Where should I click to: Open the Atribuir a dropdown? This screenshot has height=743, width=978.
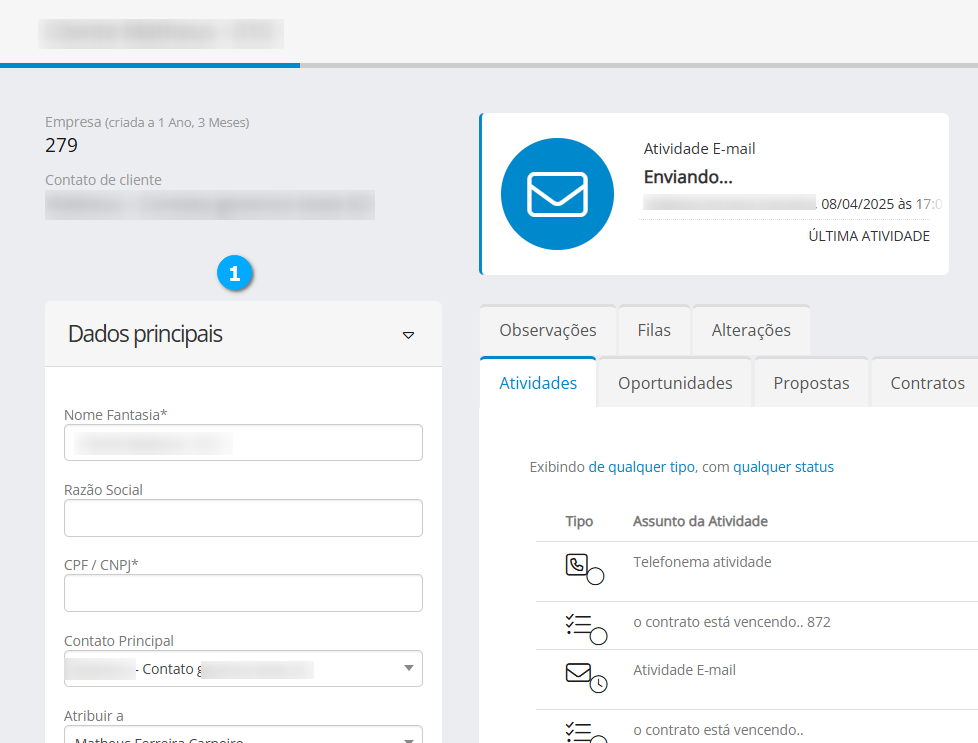tap(408, 738)
